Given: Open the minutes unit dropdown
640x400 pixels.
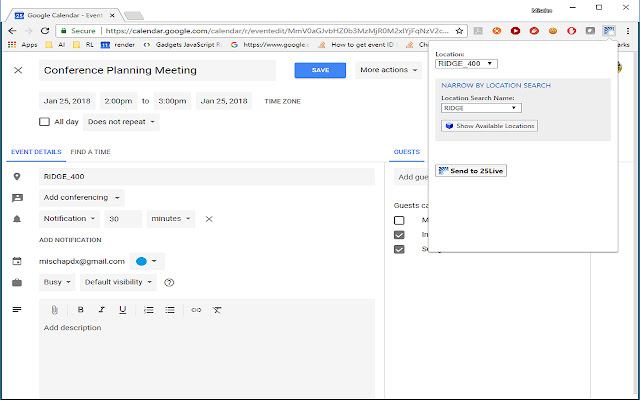Looking at the screenshot, I should coord(171,219).
